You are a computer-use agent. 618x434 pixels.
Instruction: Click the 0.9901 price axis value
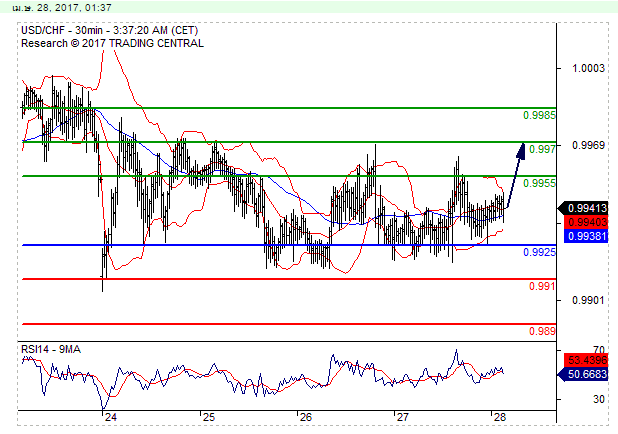588,301
